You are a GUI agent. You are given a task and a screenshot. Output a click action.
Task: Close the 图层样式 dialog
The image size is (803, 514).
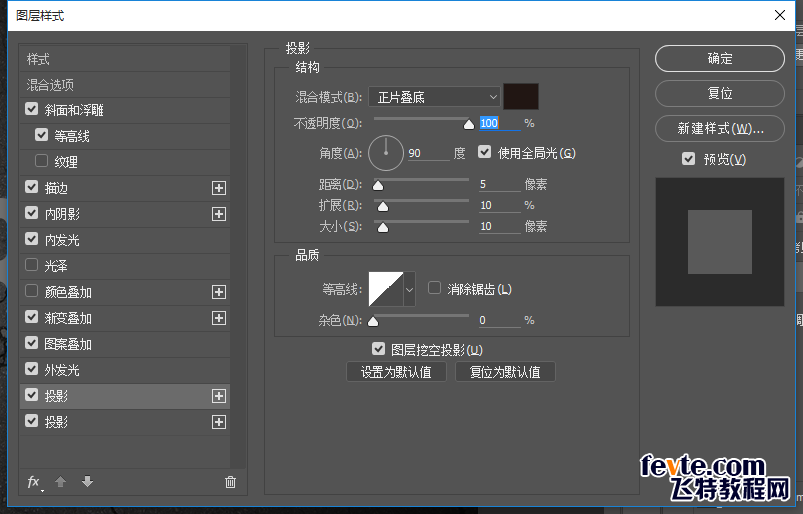coord(780,15)
